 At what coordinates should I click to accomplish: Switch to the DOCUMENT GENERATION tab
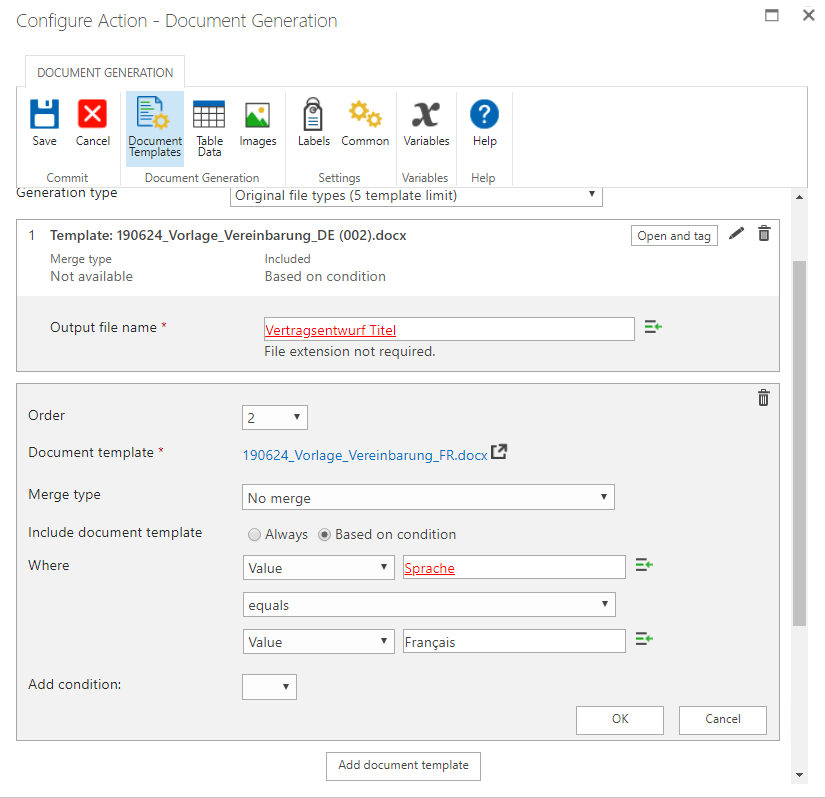tap(104, 71)
